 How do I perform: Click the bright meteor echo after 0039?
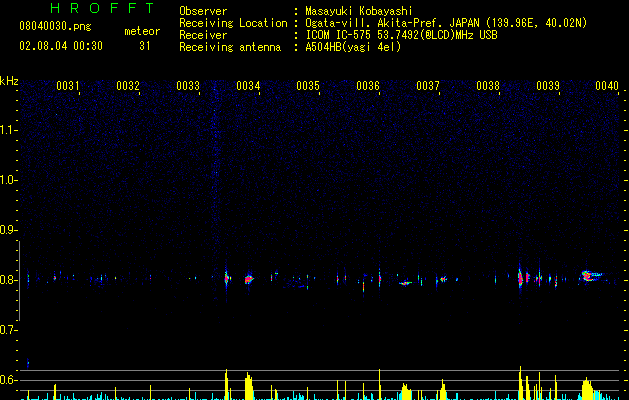590,276
